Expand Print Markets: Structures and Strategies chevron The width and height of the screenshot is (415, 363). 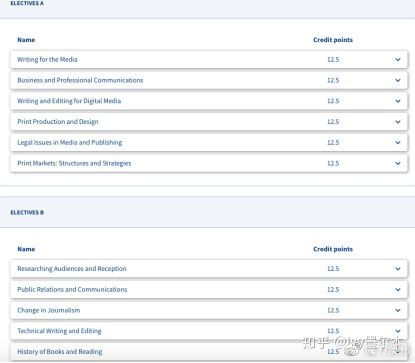pos(398,163)
